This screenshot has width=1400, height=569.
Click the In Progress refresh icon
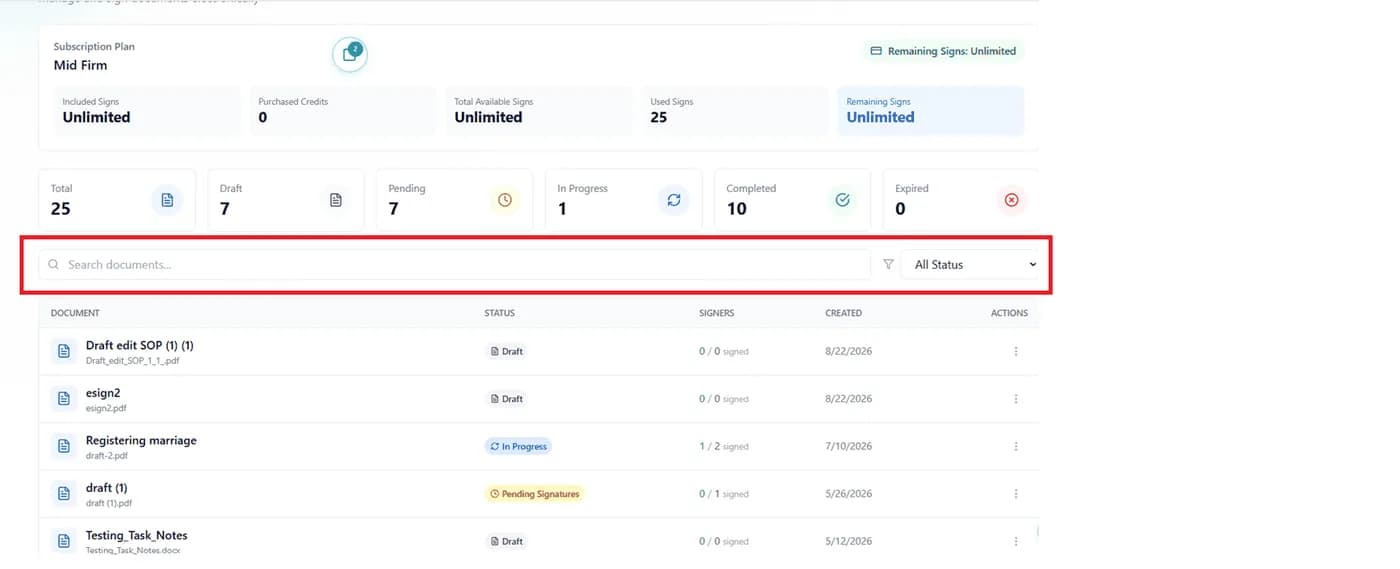pyautogui.click(x=674, y=200)
